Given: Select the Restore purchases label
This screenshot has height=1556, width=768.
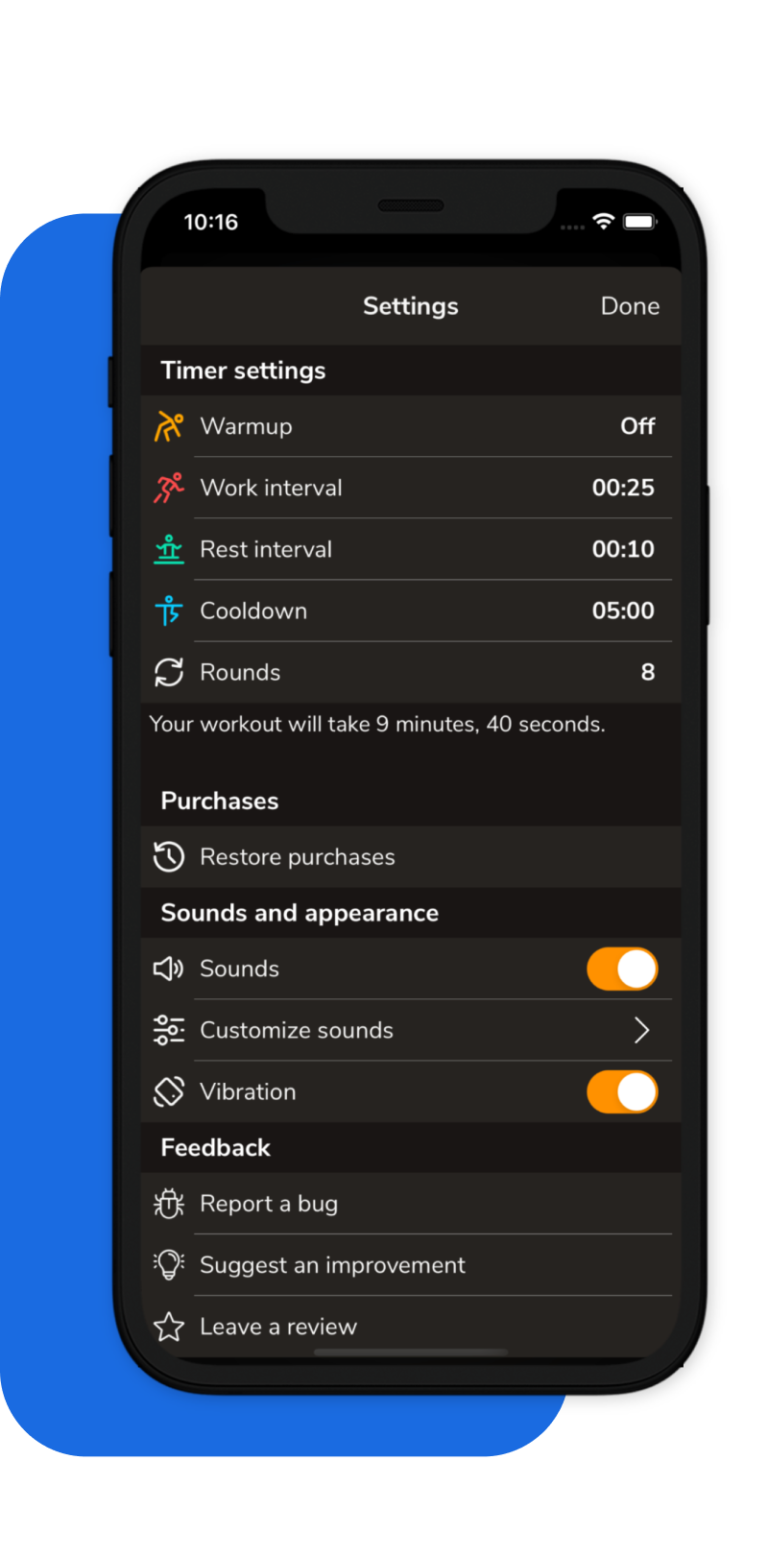Looking at the screenshot, I should click(x=297, y=857).
